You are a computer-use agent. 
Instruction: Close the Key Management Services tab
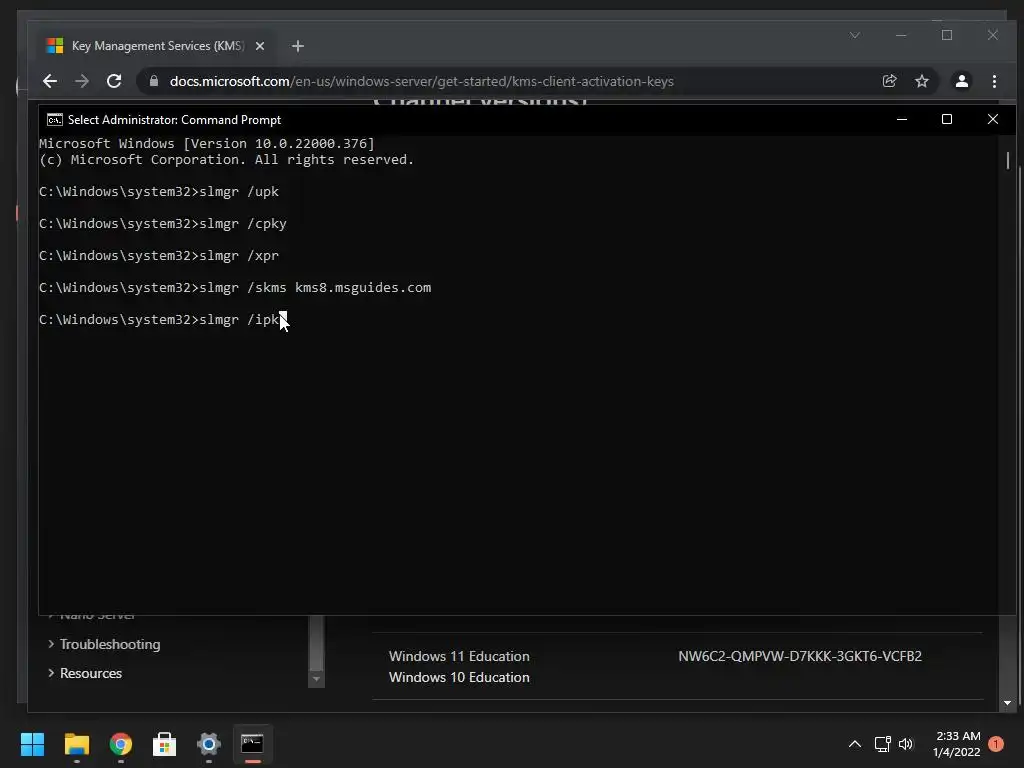pyautogui.click(x=260, y=46)
